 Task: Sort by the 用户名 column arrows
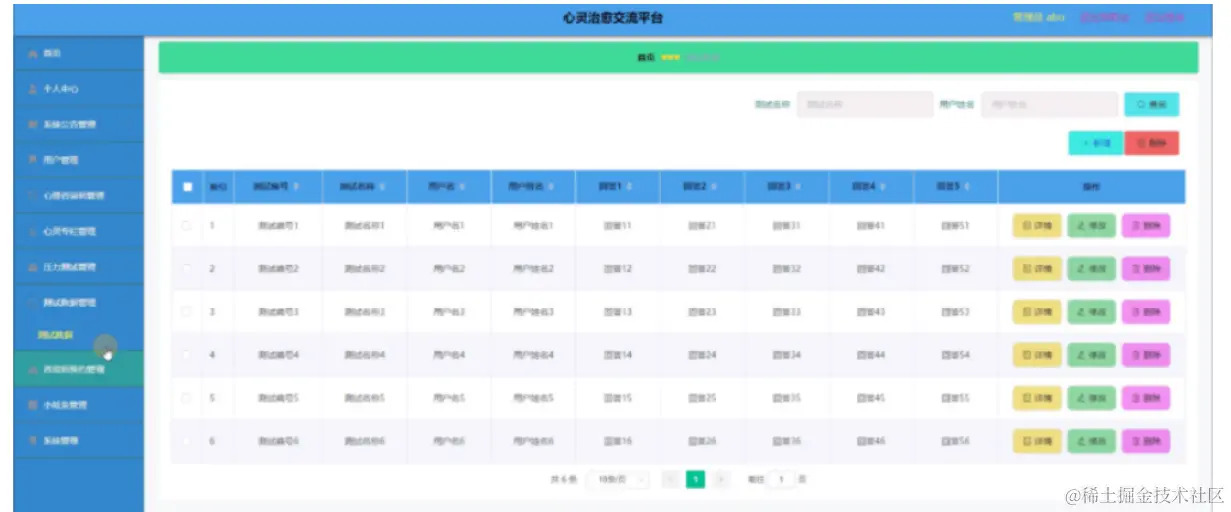(461, 186)
